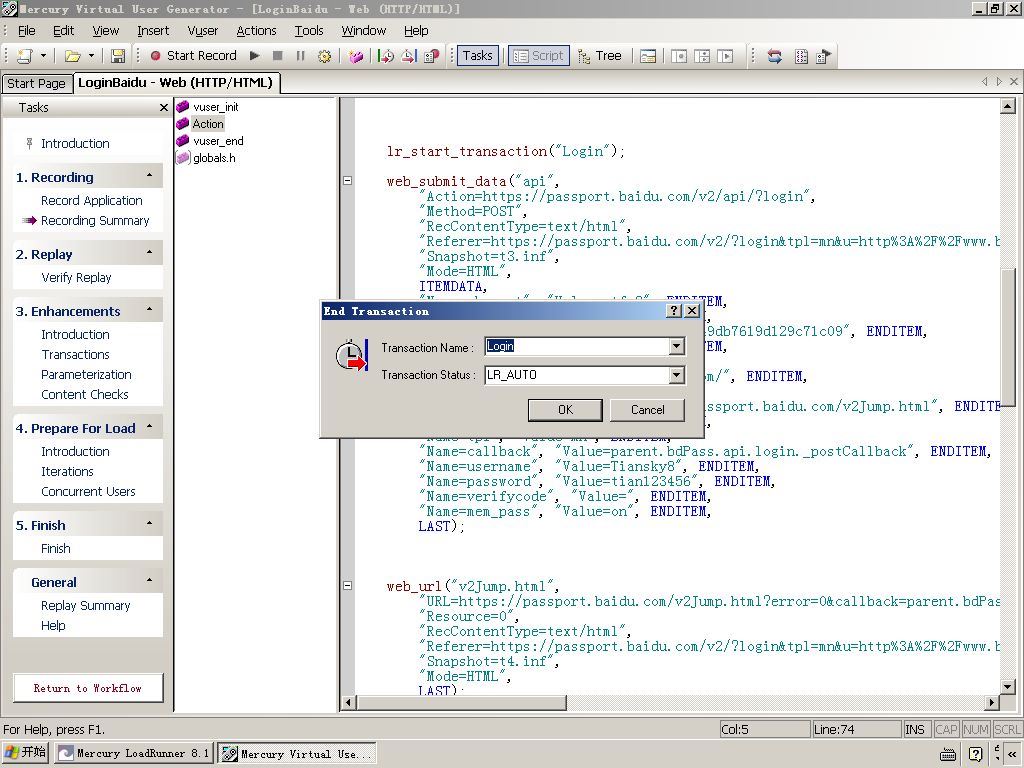Switch to Tree view in toolbar
The width and height of the screenshot is (1024, 768).
(600, 56)
